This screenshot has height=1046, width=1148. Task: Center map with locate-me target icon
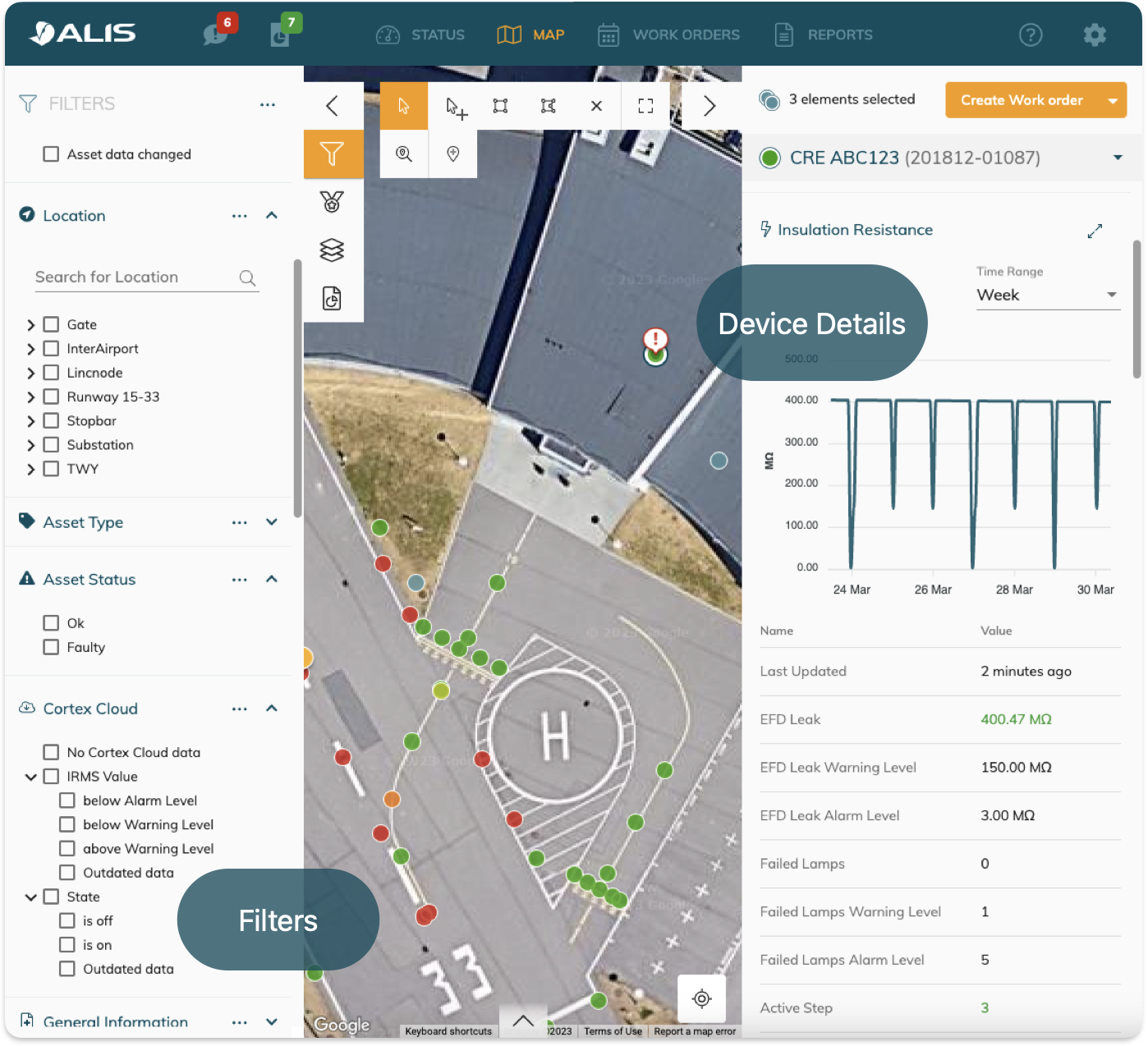[701, 998]
